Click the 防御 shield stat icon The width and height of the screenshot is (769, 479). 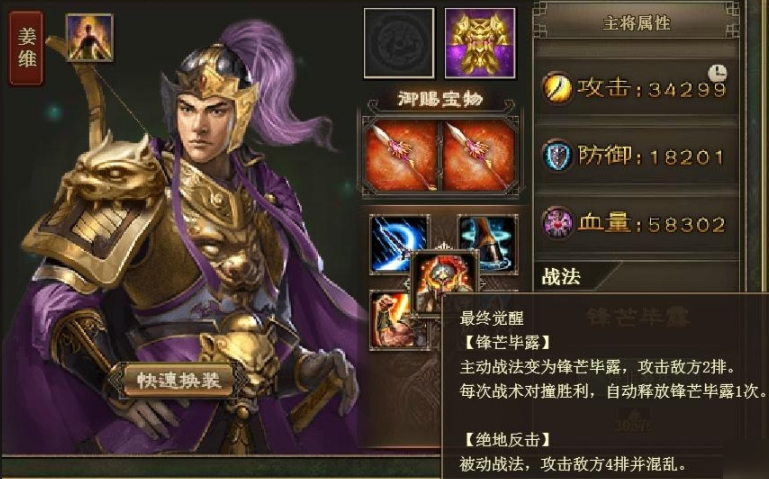[x=557, y=156]
